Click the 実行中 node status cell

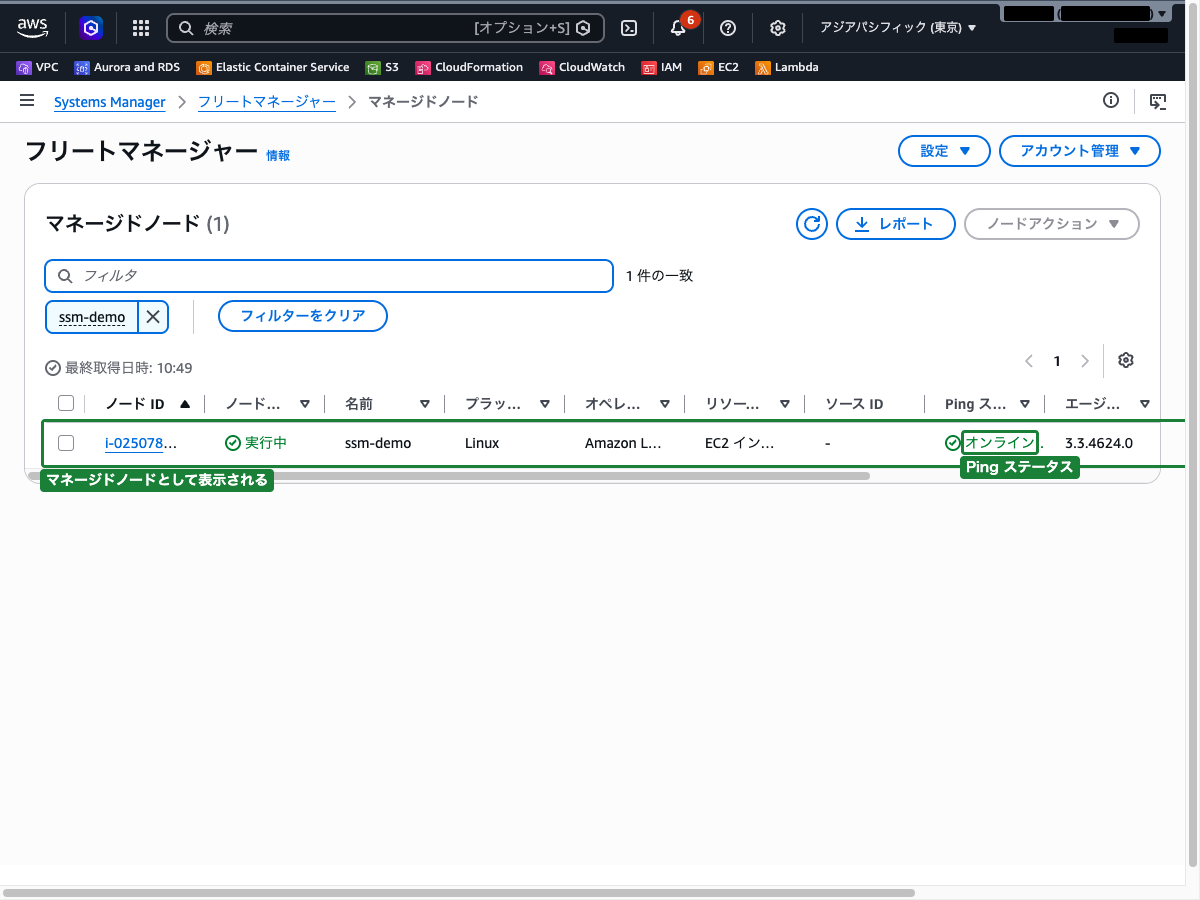[x=256, y=443]
